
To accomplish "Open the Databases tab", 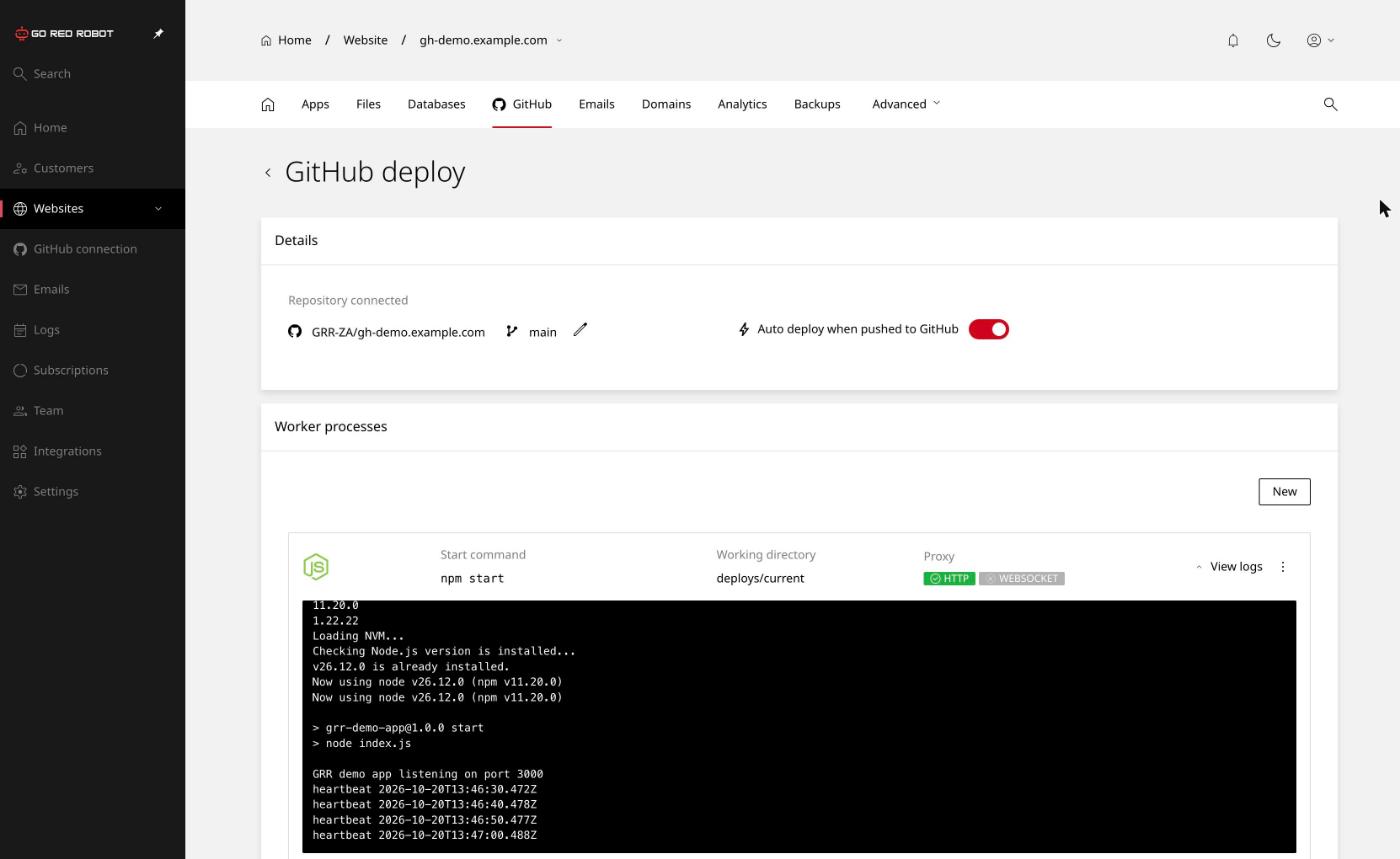I will point(436,104).
